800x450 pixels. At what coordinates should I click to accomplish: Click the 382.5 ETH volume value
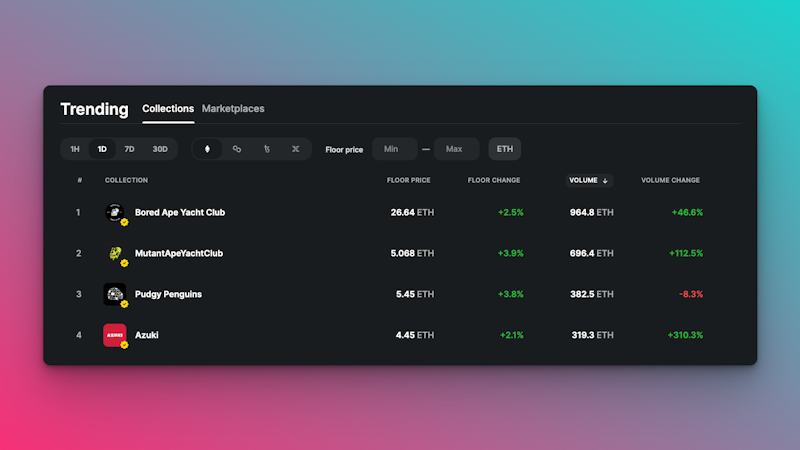tap(592, 294)
